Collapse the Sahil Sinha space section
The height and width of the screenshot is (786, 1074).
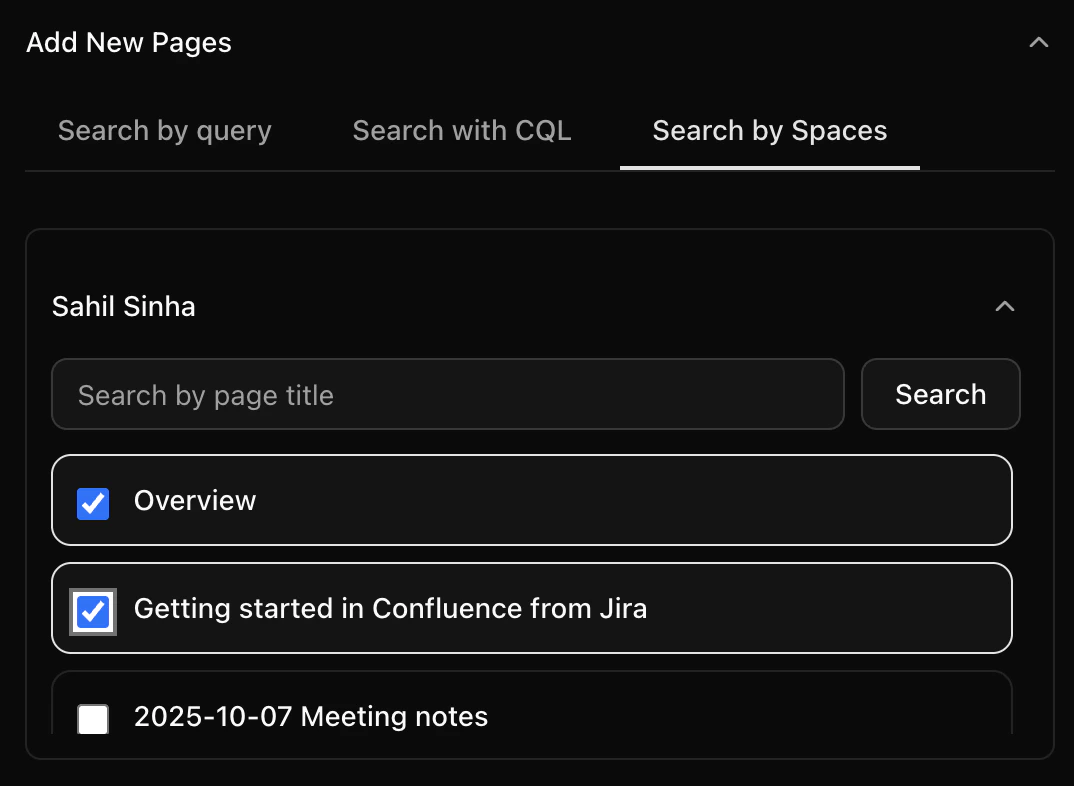[x=1005, y=306]
